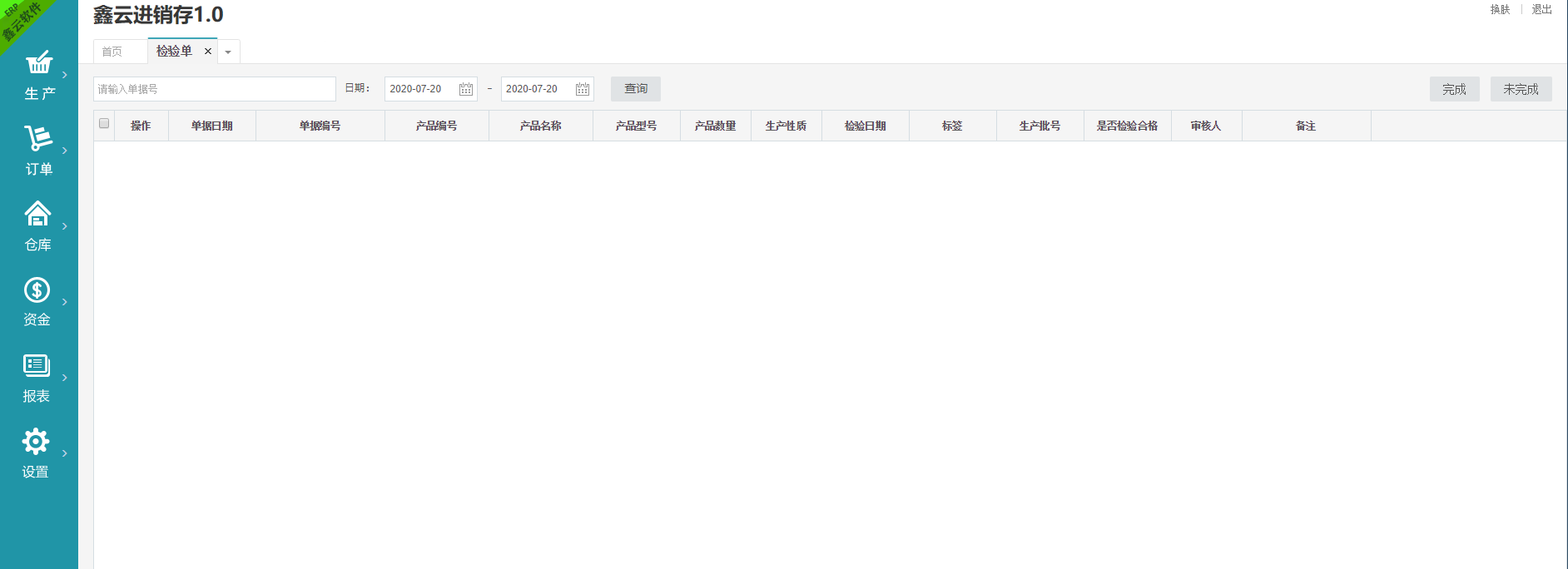This screenshot has height=569, width=1568.
Task: Close the 检验单 tab
Action: click(x=208, y=52)
